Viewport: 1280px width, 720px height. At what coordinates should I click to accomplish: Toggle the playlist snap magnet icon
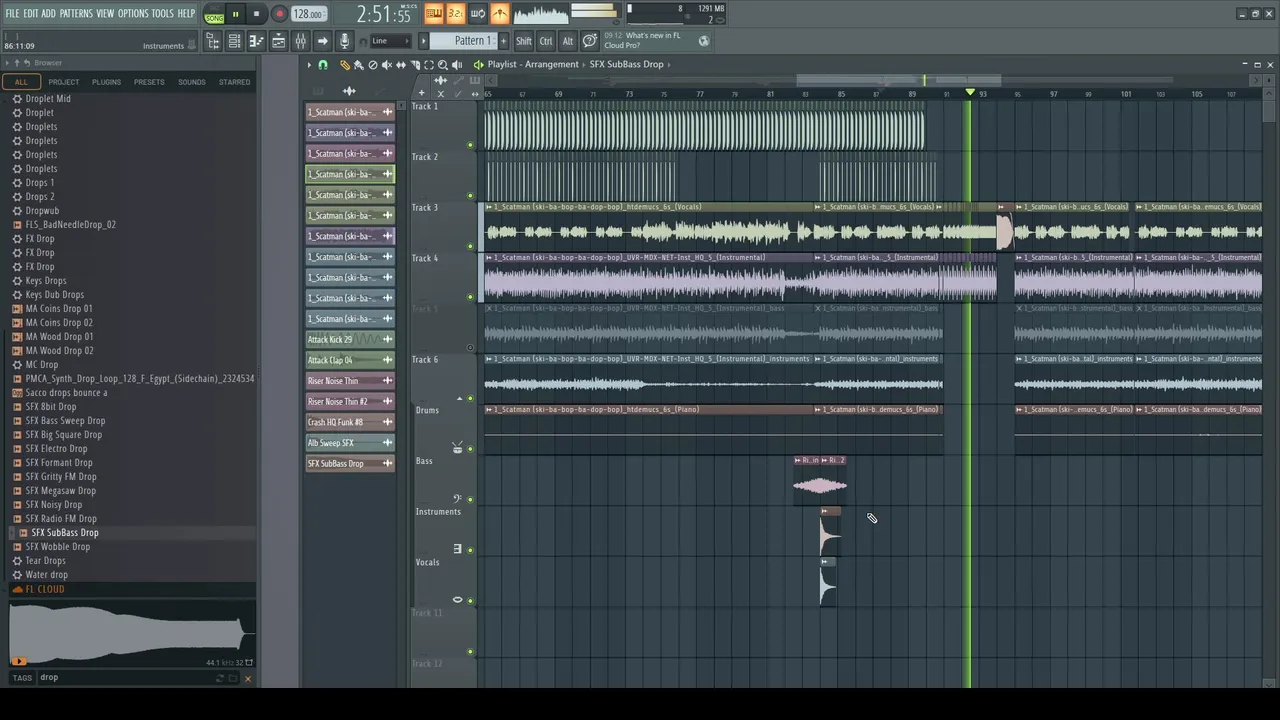(x=323, y=64)
